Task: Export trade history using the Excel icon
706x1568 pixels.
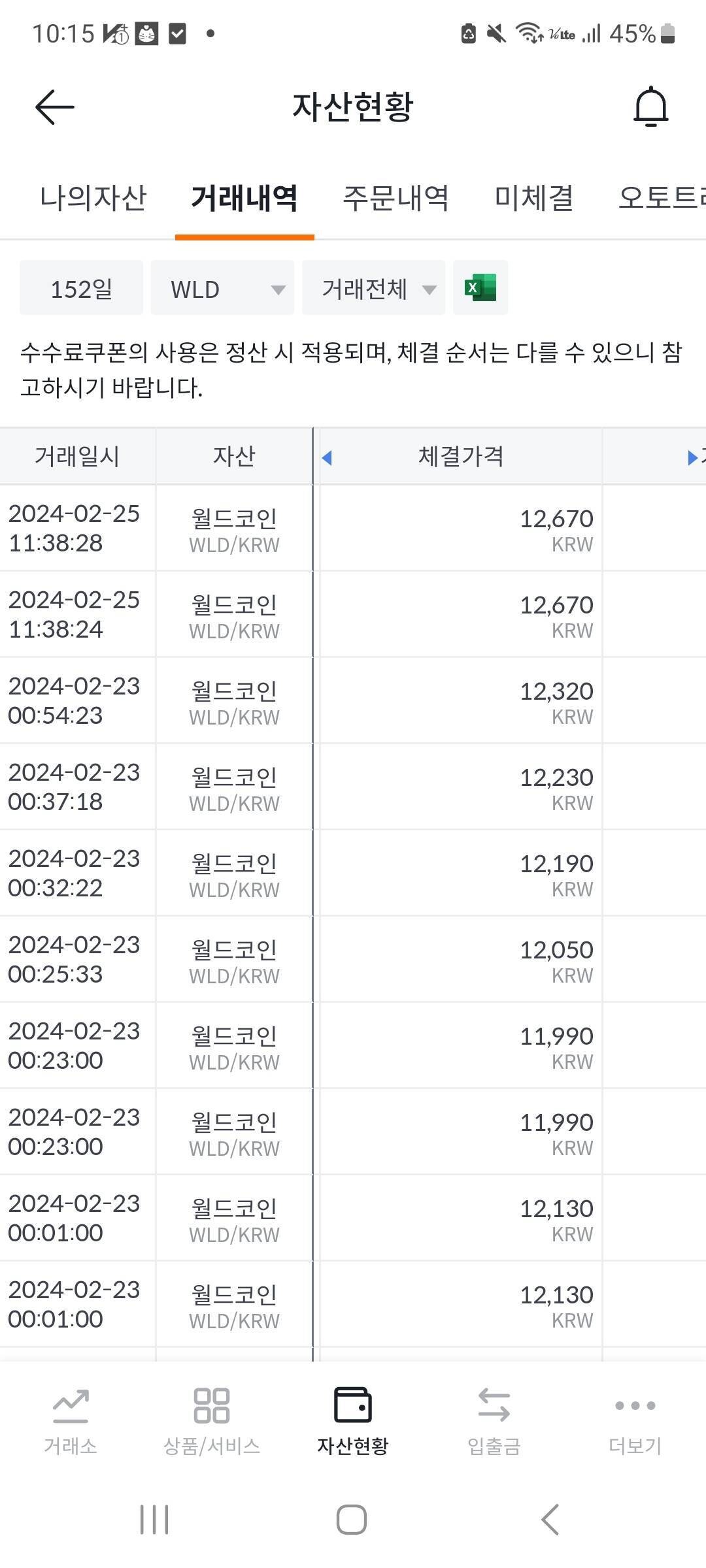Action: pyautogui.click(x=480, y=287)
